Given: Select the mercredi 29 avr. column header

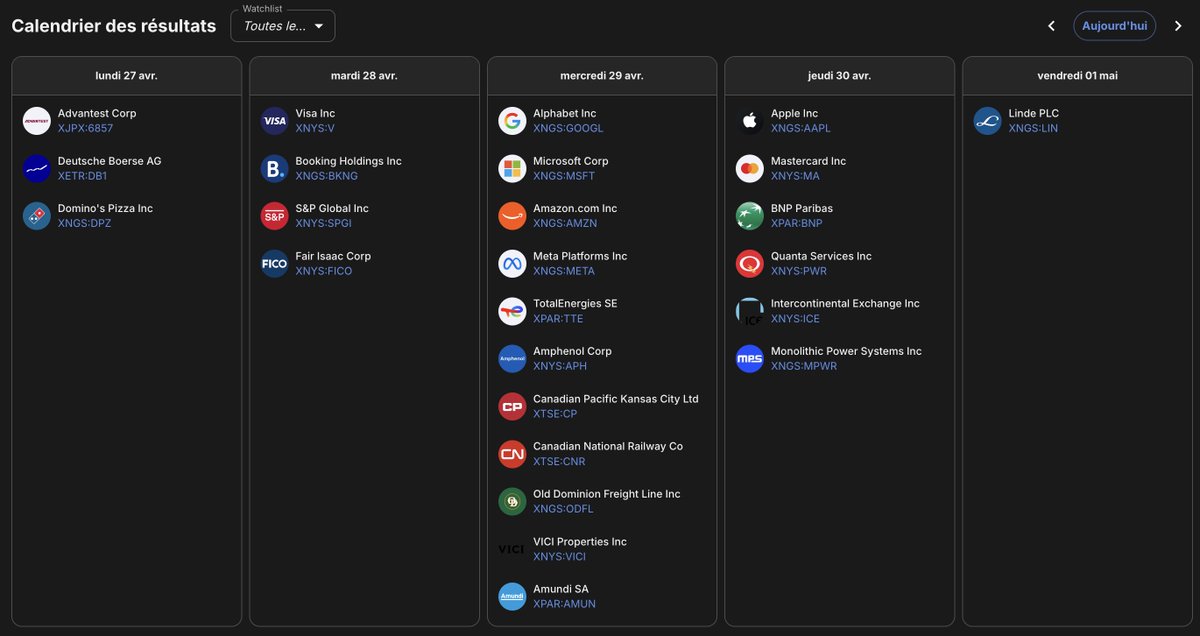Looking at the screenshot, I should [x=602, y=76].
